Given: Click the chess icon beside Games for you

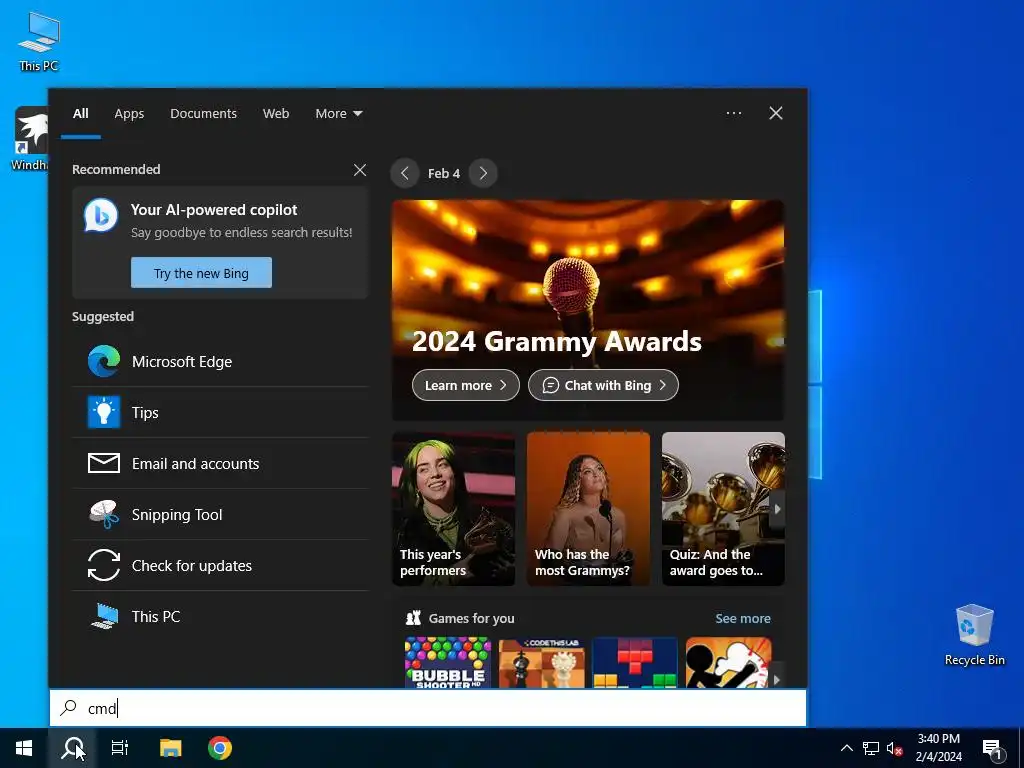Looking at the screenshot, I should point(413,618).
